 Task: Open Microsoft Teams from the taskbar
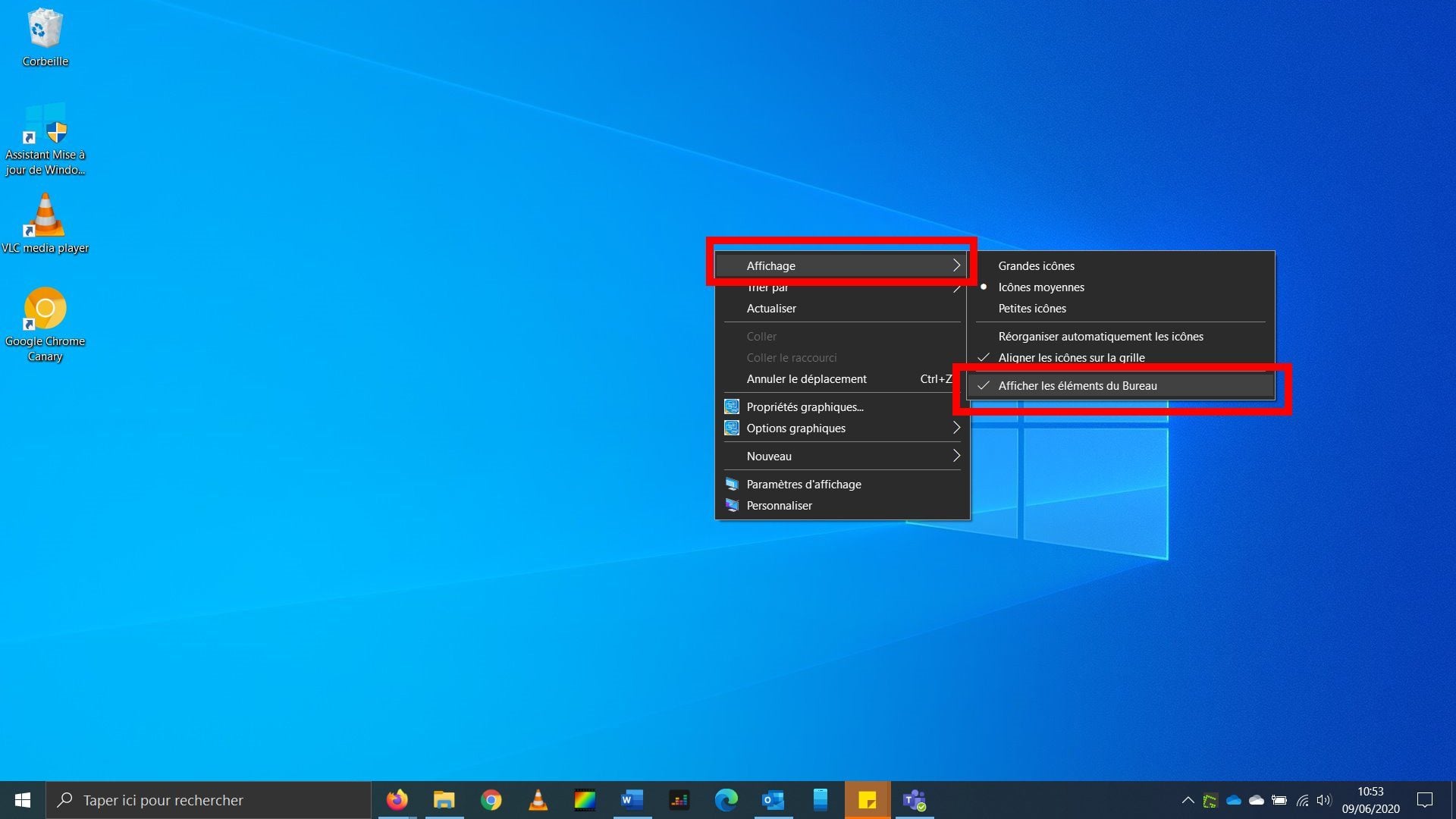914,800
